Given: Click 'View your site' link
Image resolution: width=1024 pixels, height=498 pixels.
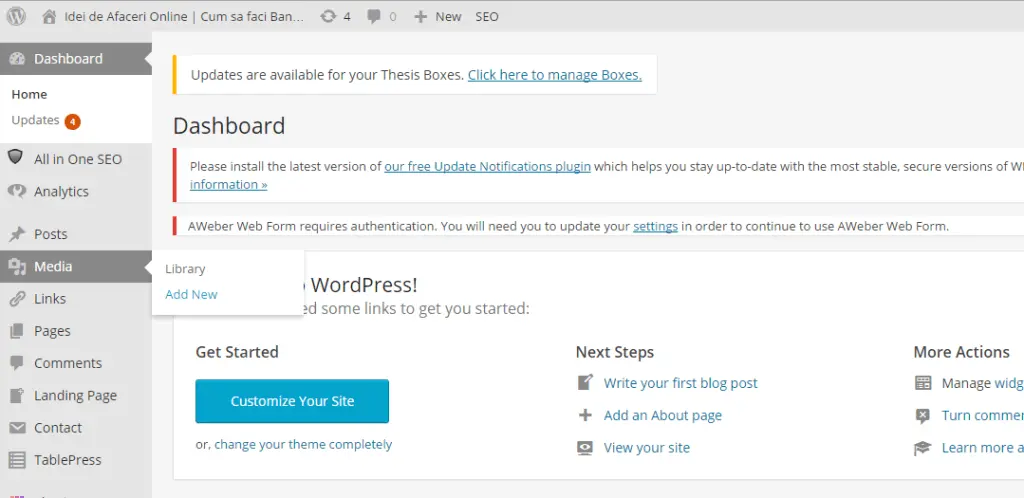Looking at the screenshot, I should [647, 448].
